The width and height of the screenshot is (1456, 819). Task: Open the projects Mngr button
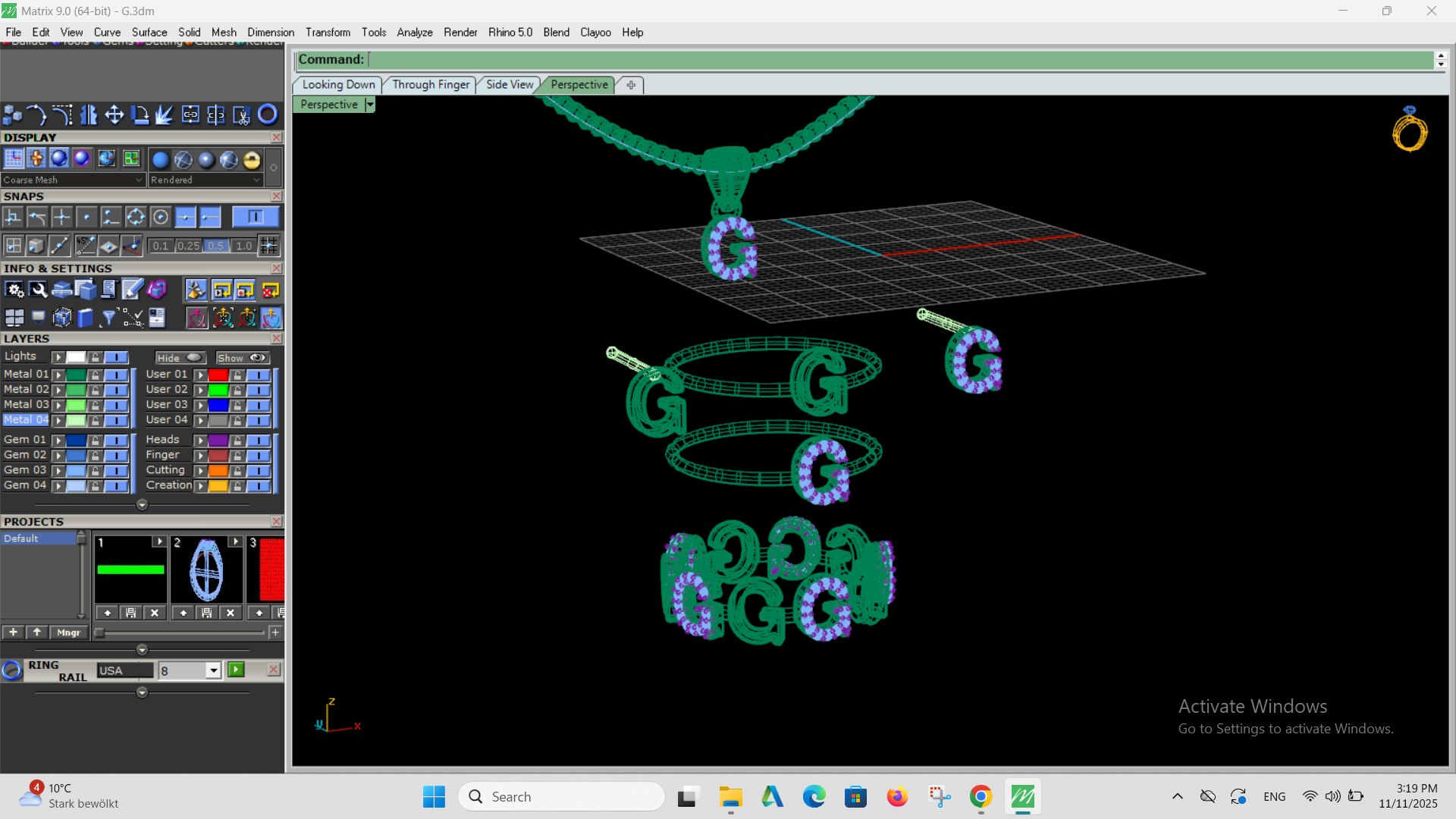(68, 632)
